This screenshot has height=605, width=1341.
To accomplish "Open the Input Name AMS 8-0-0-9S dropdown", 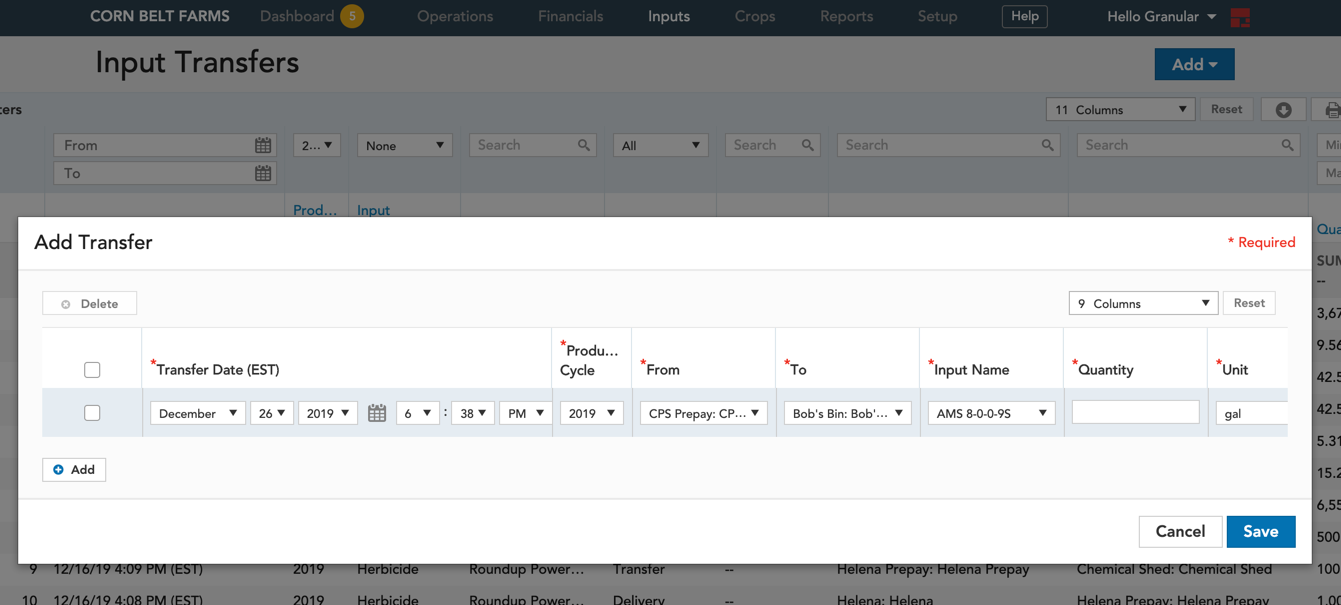I will [x=992, y=413].
